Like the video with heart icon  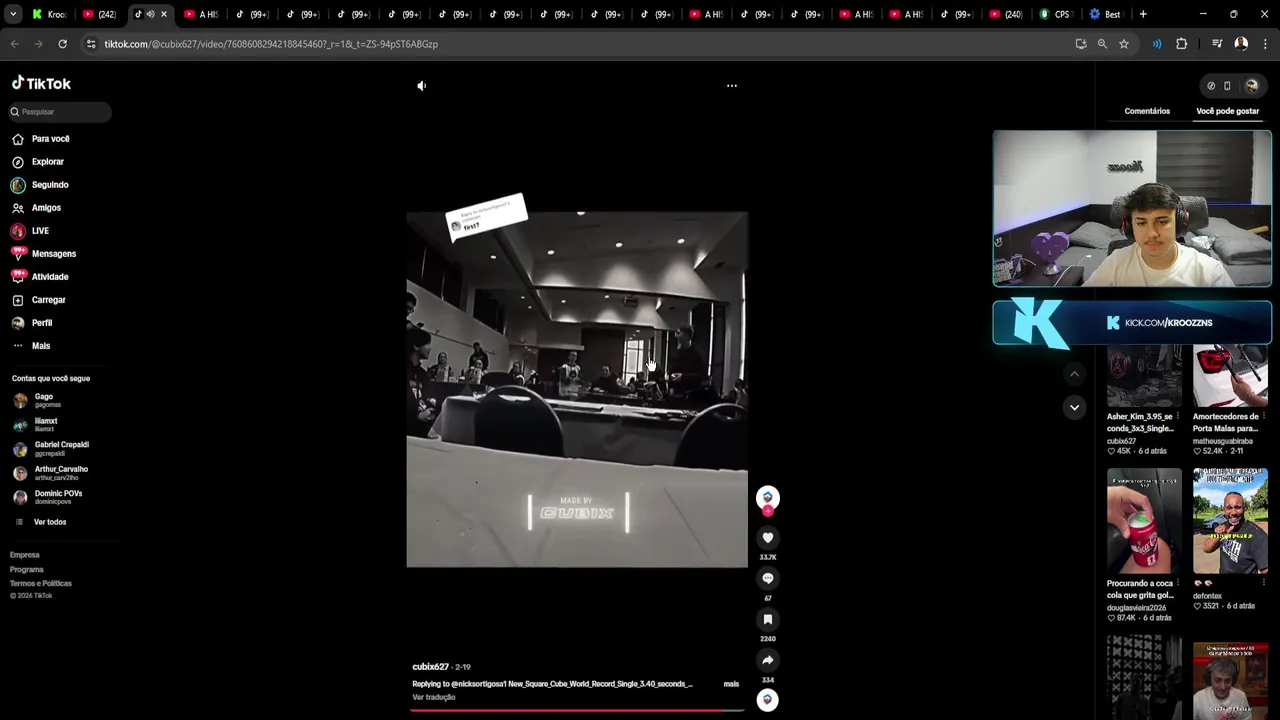(x=768, y=538)
